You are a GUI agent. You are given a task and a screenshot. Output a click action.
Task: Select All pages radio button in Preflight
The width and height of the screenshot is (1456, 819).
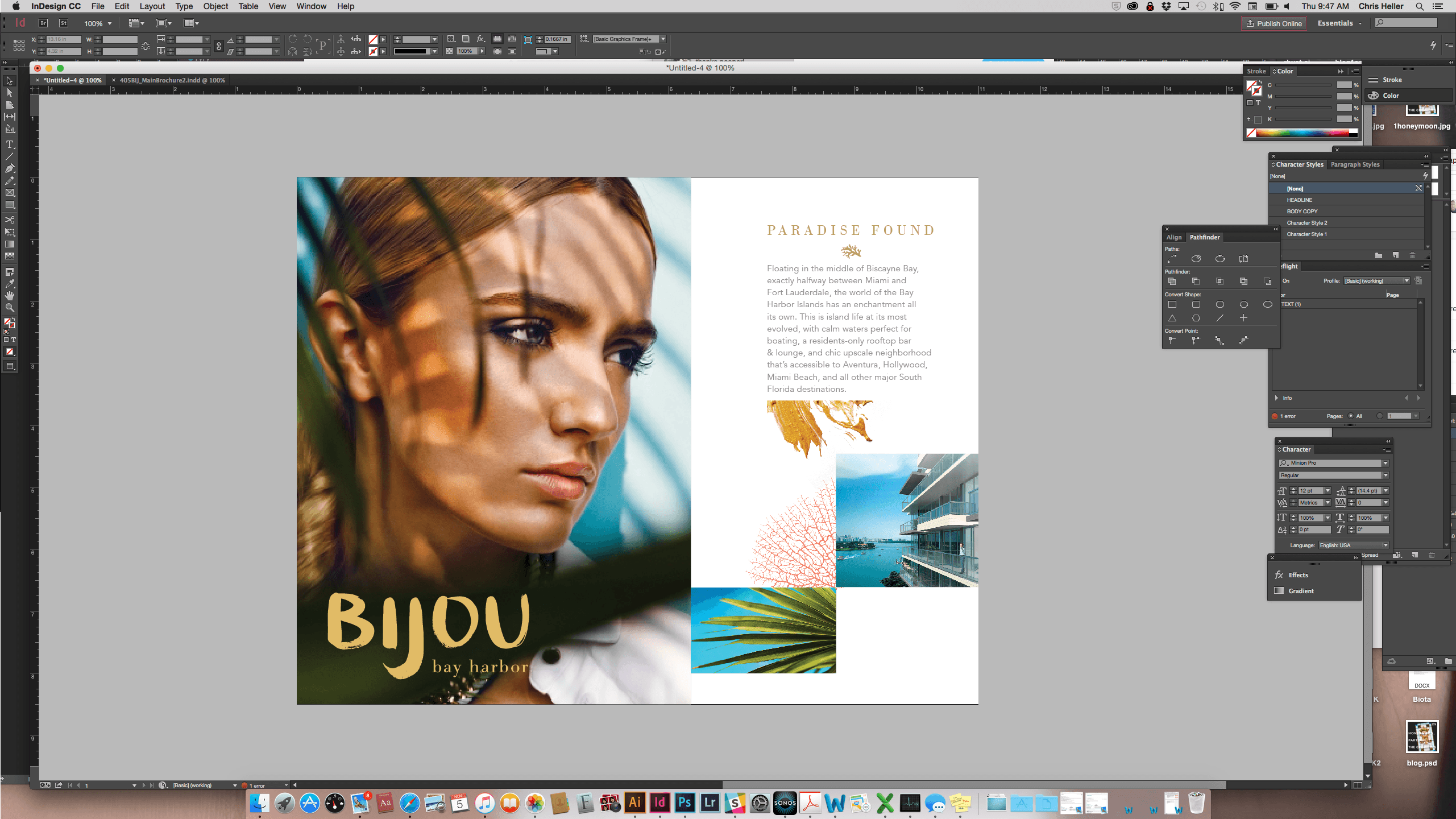[x=1351, y=416]
